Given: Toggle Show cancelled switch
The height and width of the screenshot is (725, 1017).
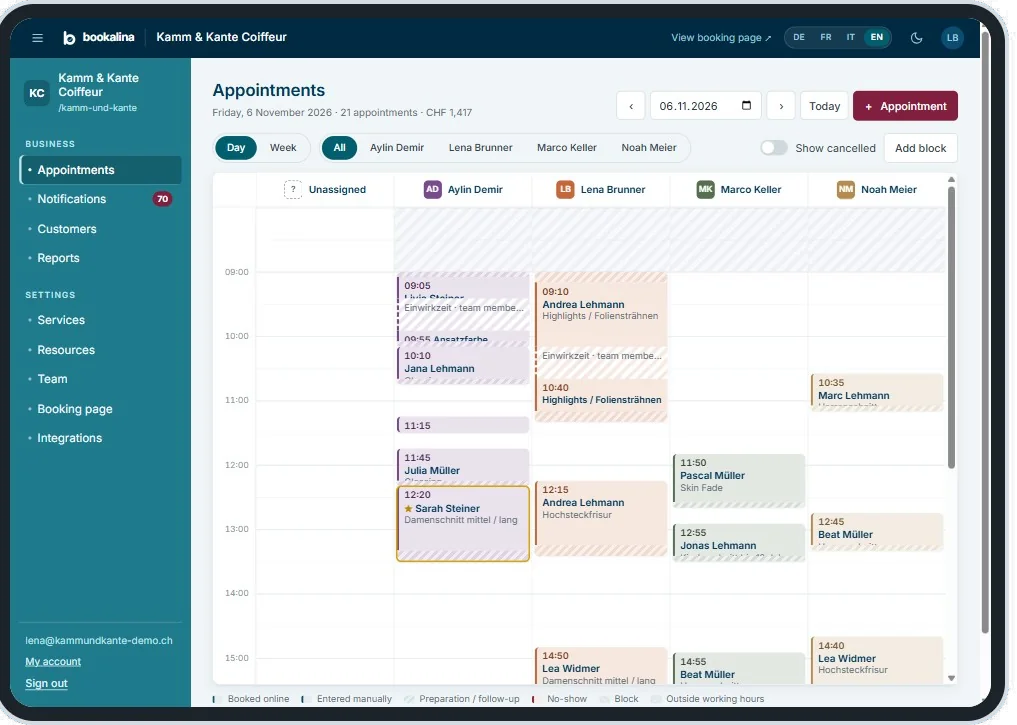Looking at the screenshot, I should point(774,148).
